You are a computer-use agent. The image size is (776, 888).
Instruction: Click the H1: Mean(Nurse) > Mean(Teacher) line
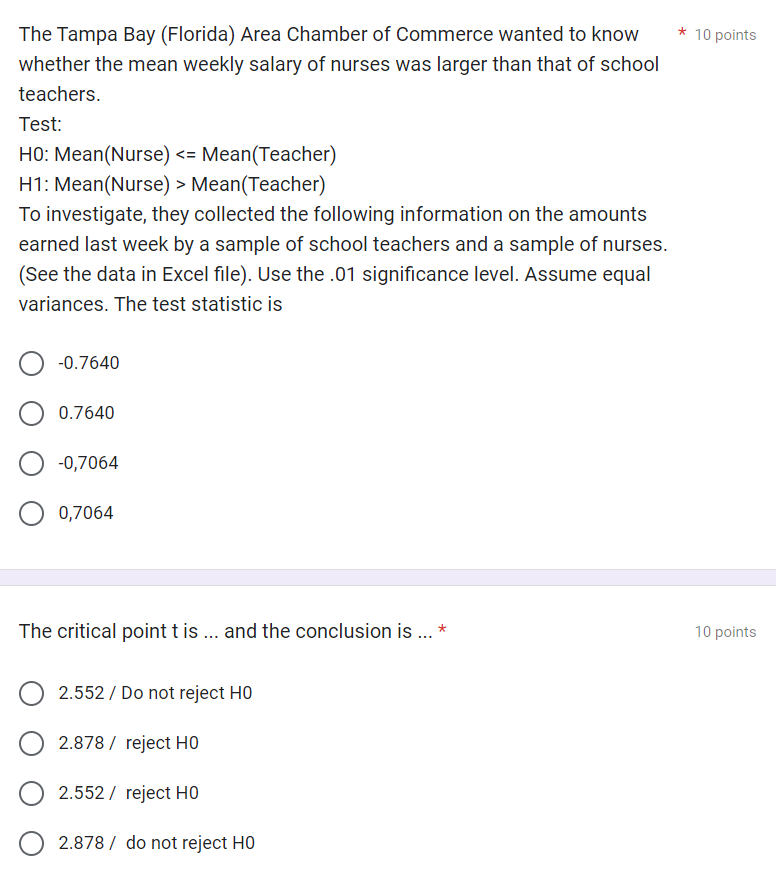coord(172,184)
